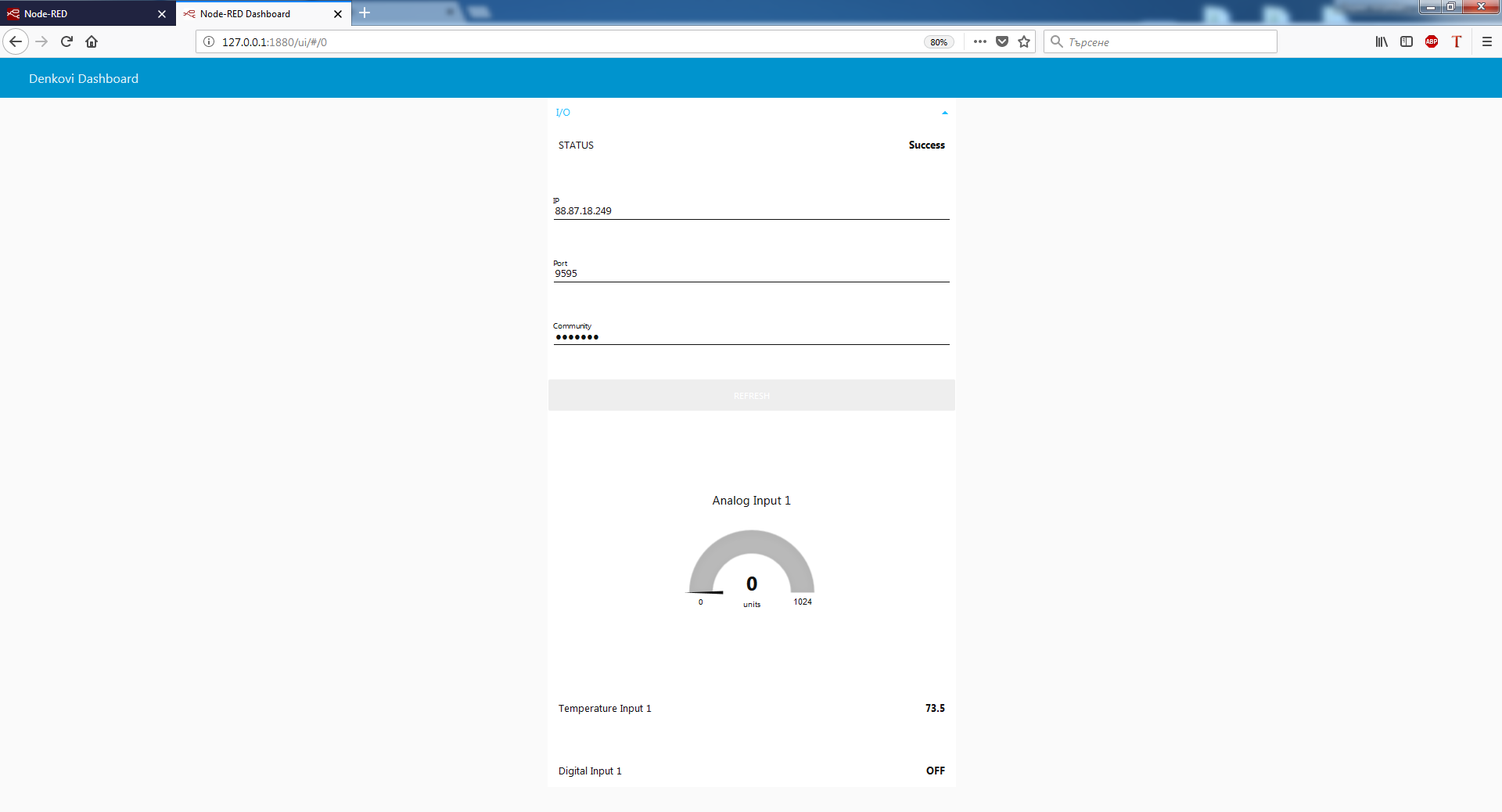Image resolution: width=1502 pixels, height=812 pixels.
Task: Open a new browser tab
Action: coord(365,13)
